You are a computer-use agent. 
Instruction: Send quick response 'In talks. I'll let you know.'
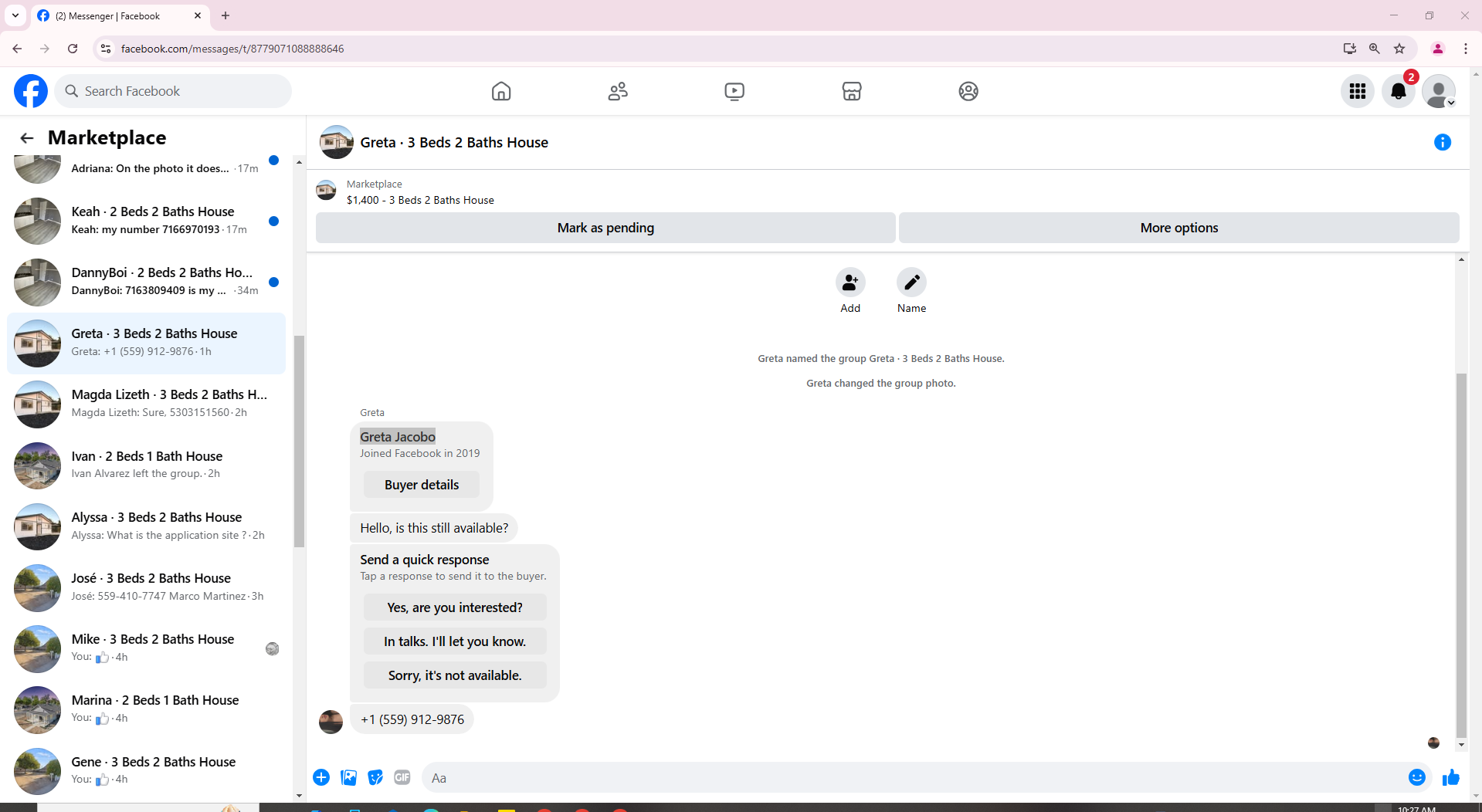pyautogui.click(x=455, y=641)
